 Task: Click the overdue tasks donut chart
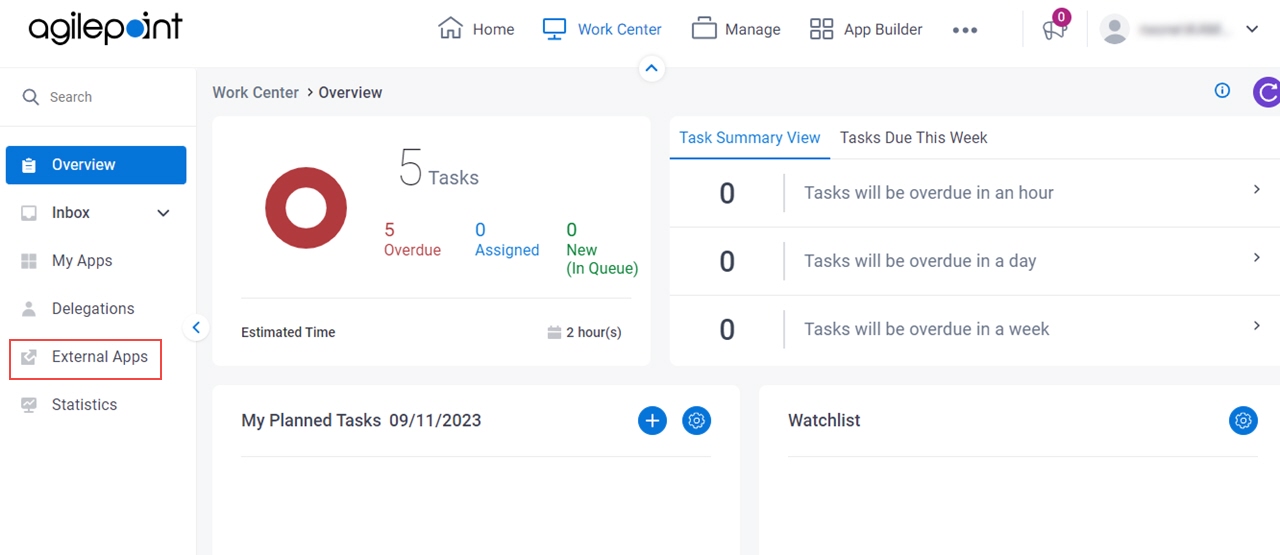click(x=306, y=208)
